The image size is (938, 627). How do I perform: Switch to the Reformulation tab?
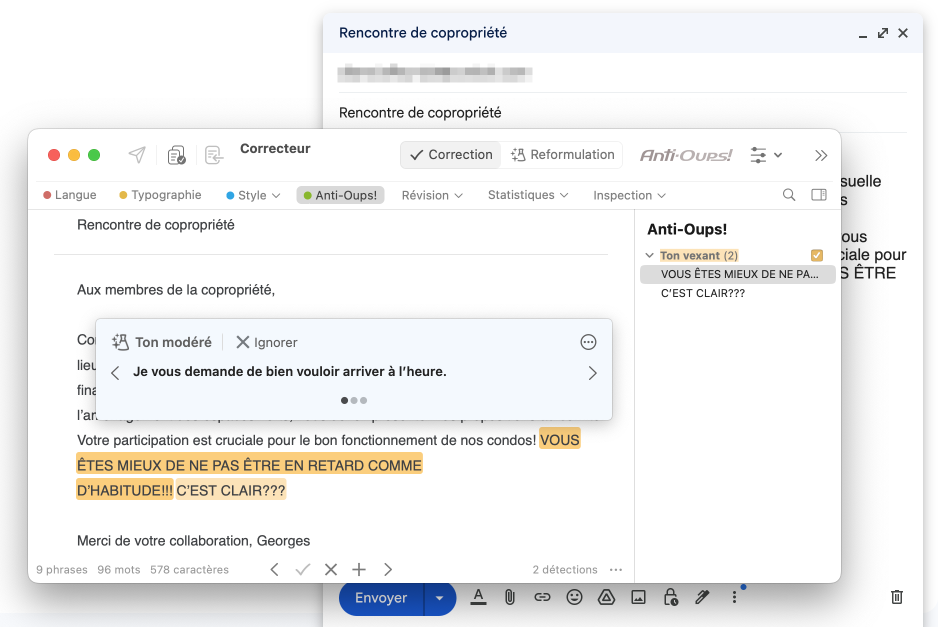coord(562,155)
